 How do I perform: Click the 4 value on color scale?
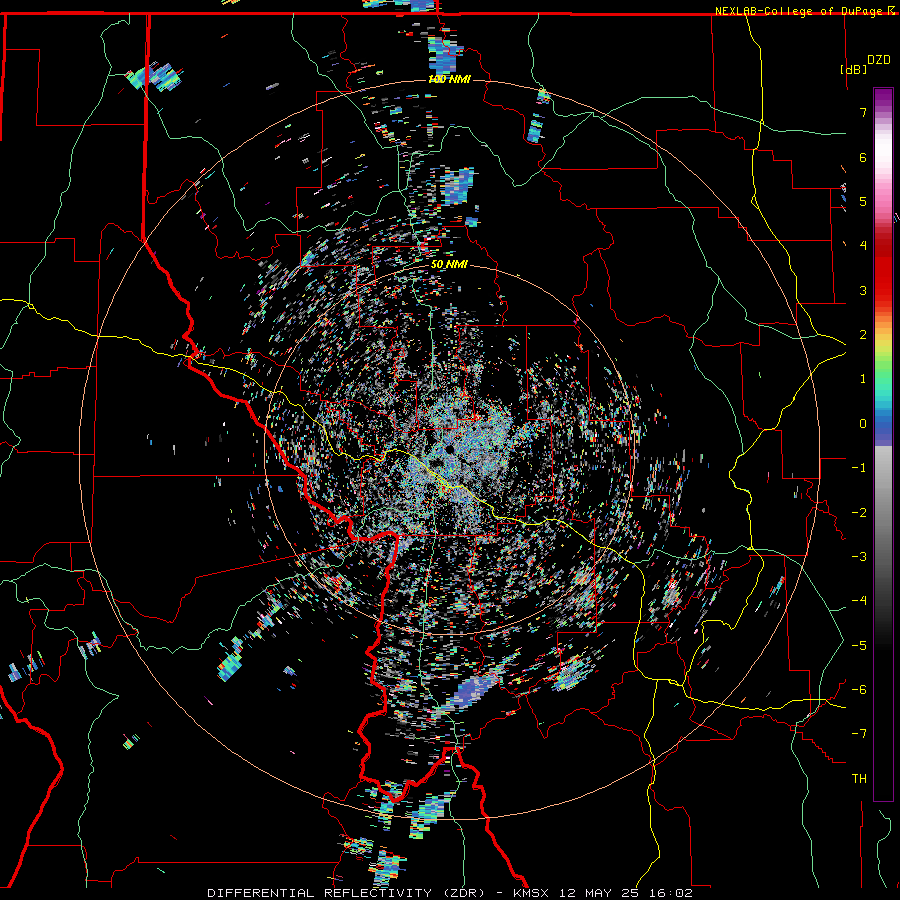[863, 245]
